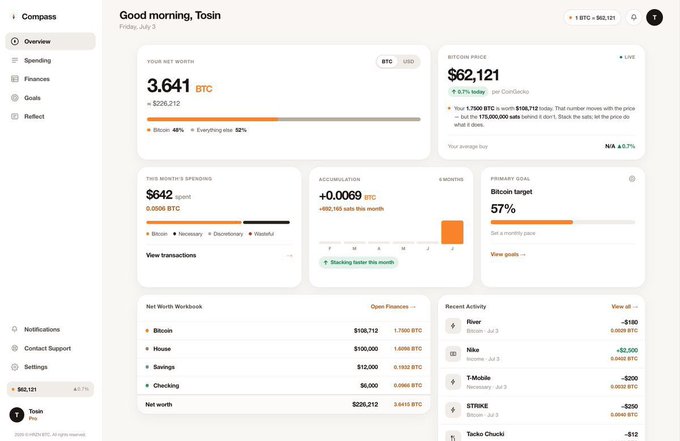The image size is (680, 441).
Task: Switch net worth display to USD
Action: pyautogui.click(x=409, y=62)
